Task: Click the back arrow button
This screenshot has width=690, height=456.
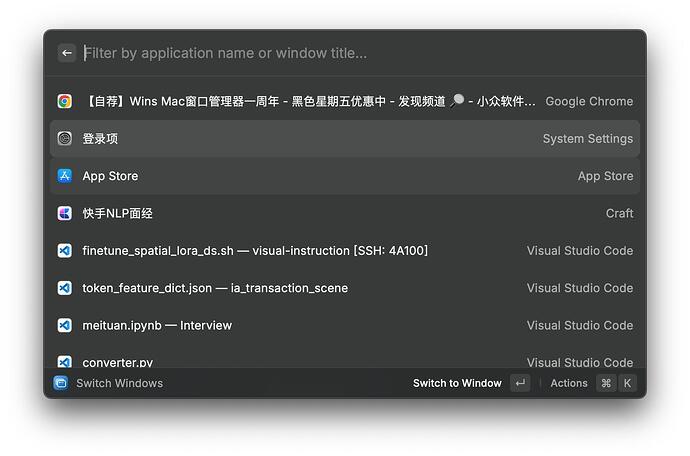Action: tap(67, 53)
